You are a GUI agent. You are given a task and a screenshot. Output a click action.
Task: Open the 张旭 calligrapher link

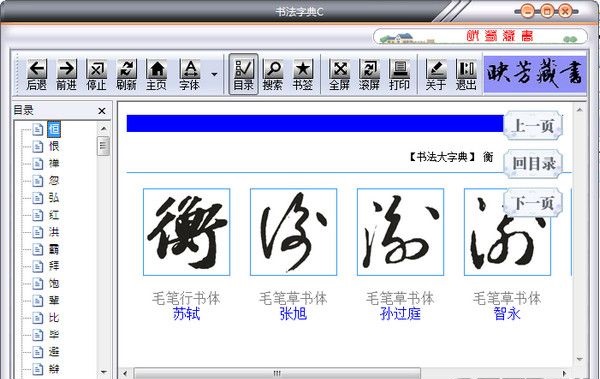coord(293,314)
